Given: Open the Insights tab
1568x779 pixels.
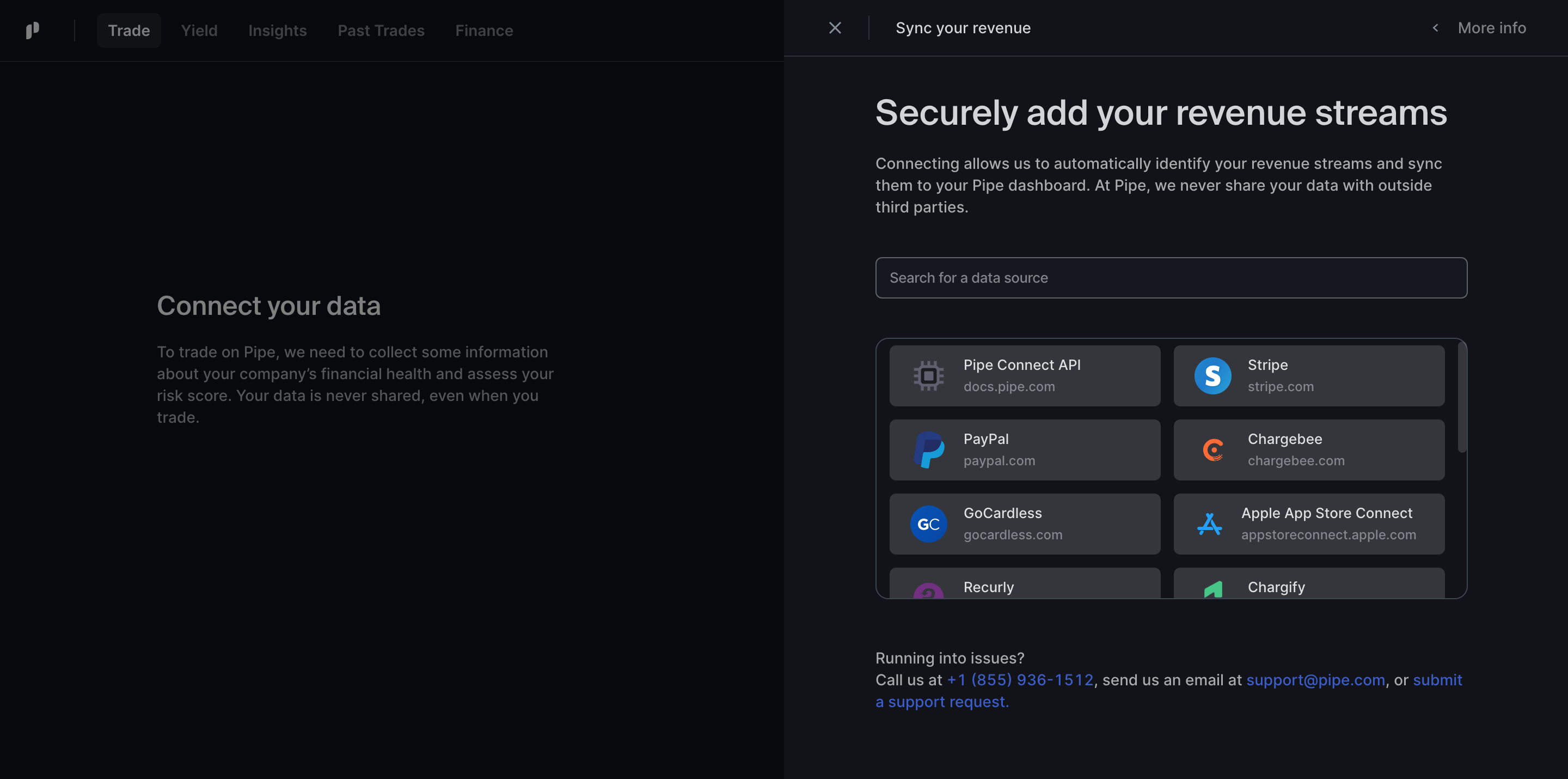Looking at the screenshot, I should pyautogui.click(x=278, y=31).
